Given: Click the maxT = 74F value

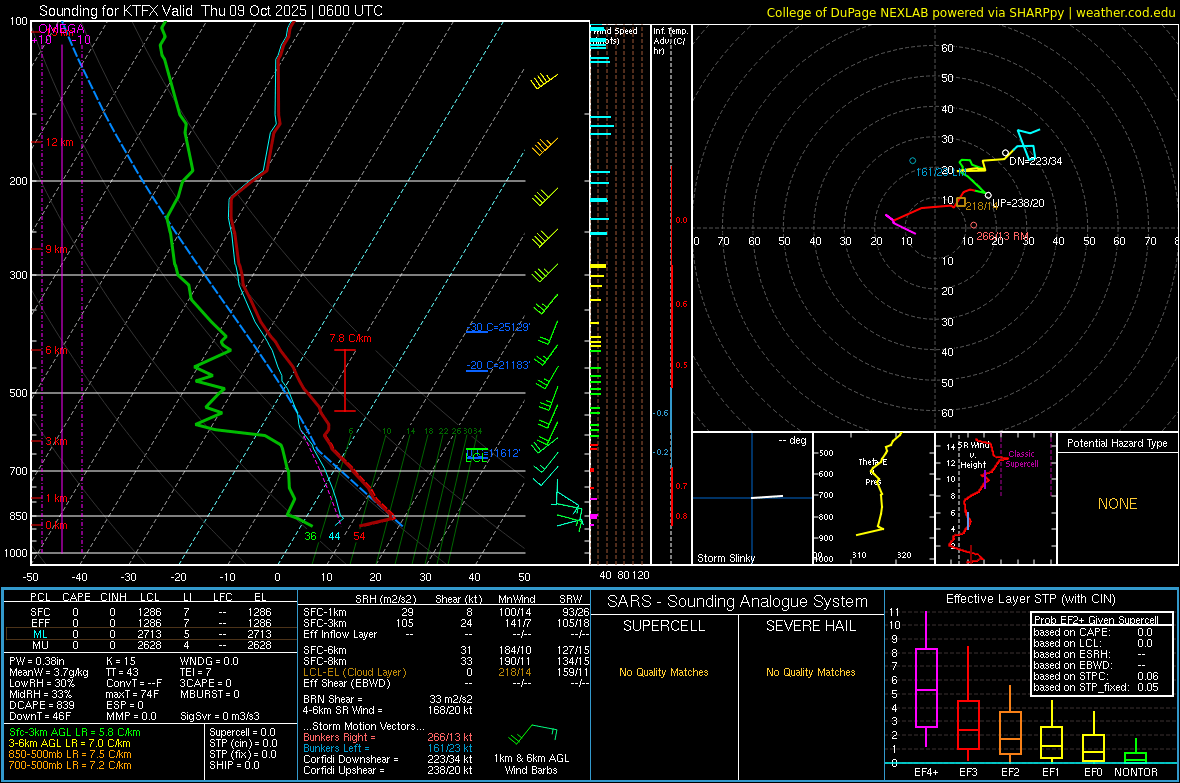Looking at the screenshot, I should coord(132,694).
